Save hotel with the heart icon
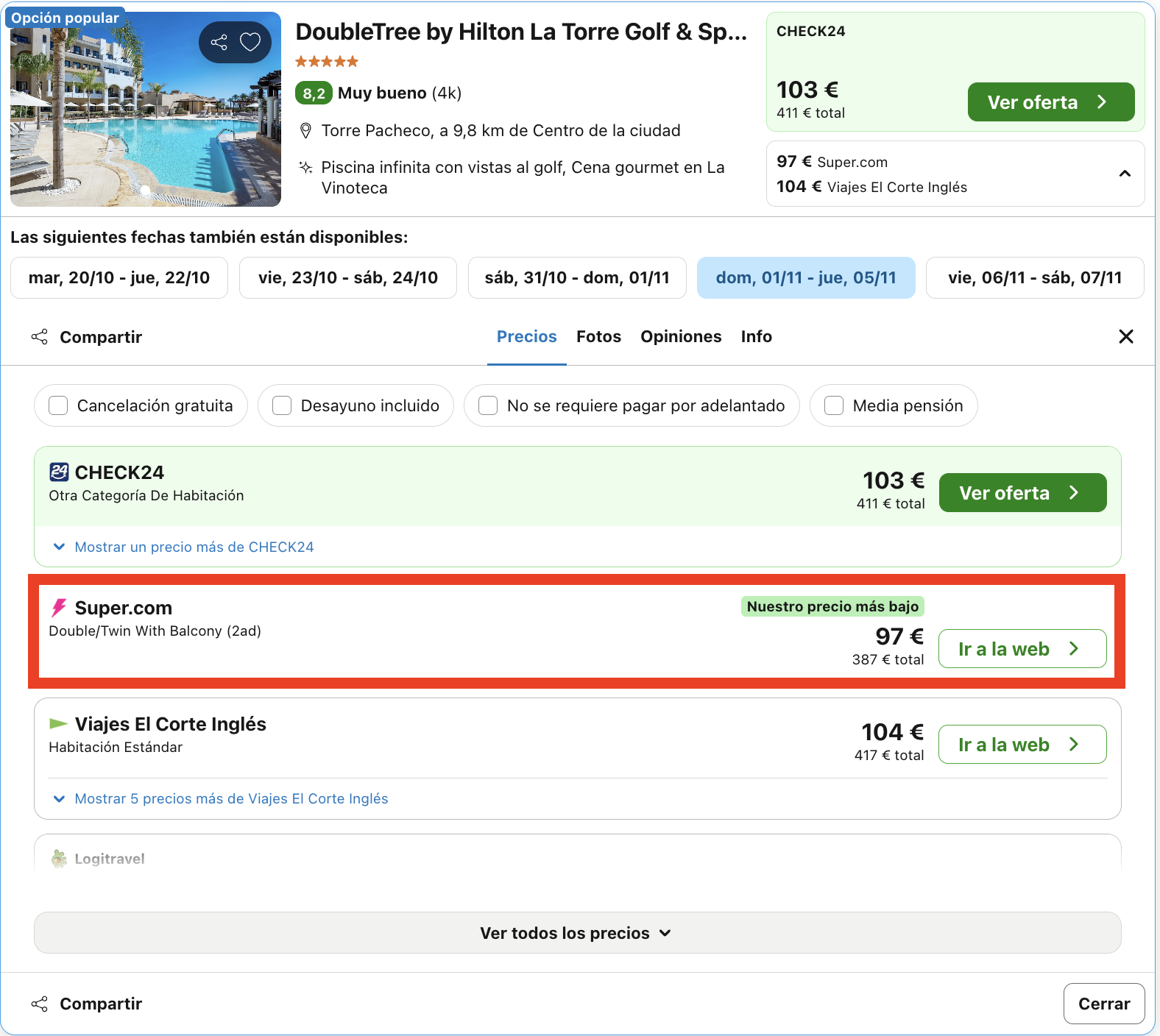The image size is (1160, 1036). coord(250,42)
